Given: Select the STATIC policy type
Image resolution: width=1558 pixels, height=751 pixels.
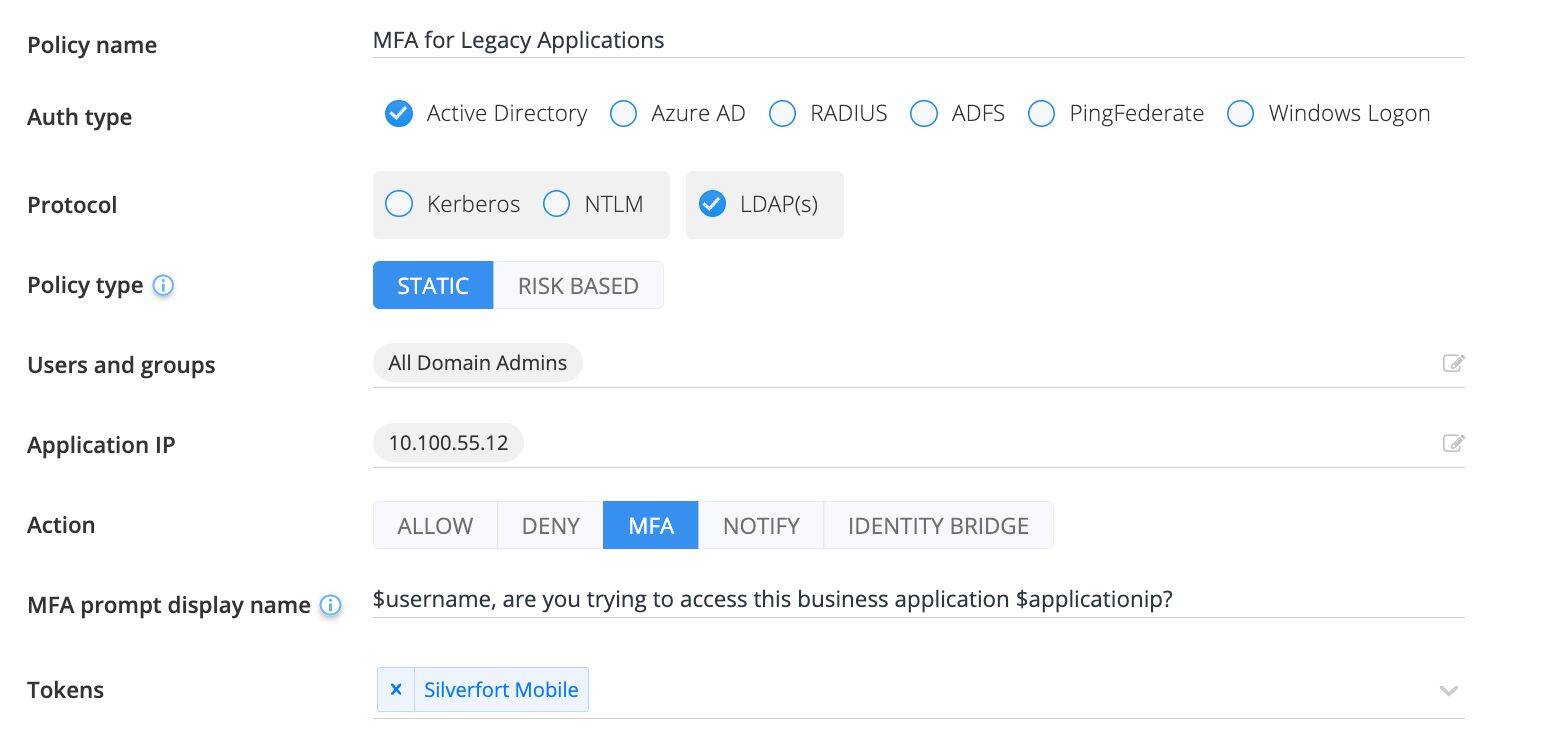Looking at the screenshot, I should [x=433, y=286].
